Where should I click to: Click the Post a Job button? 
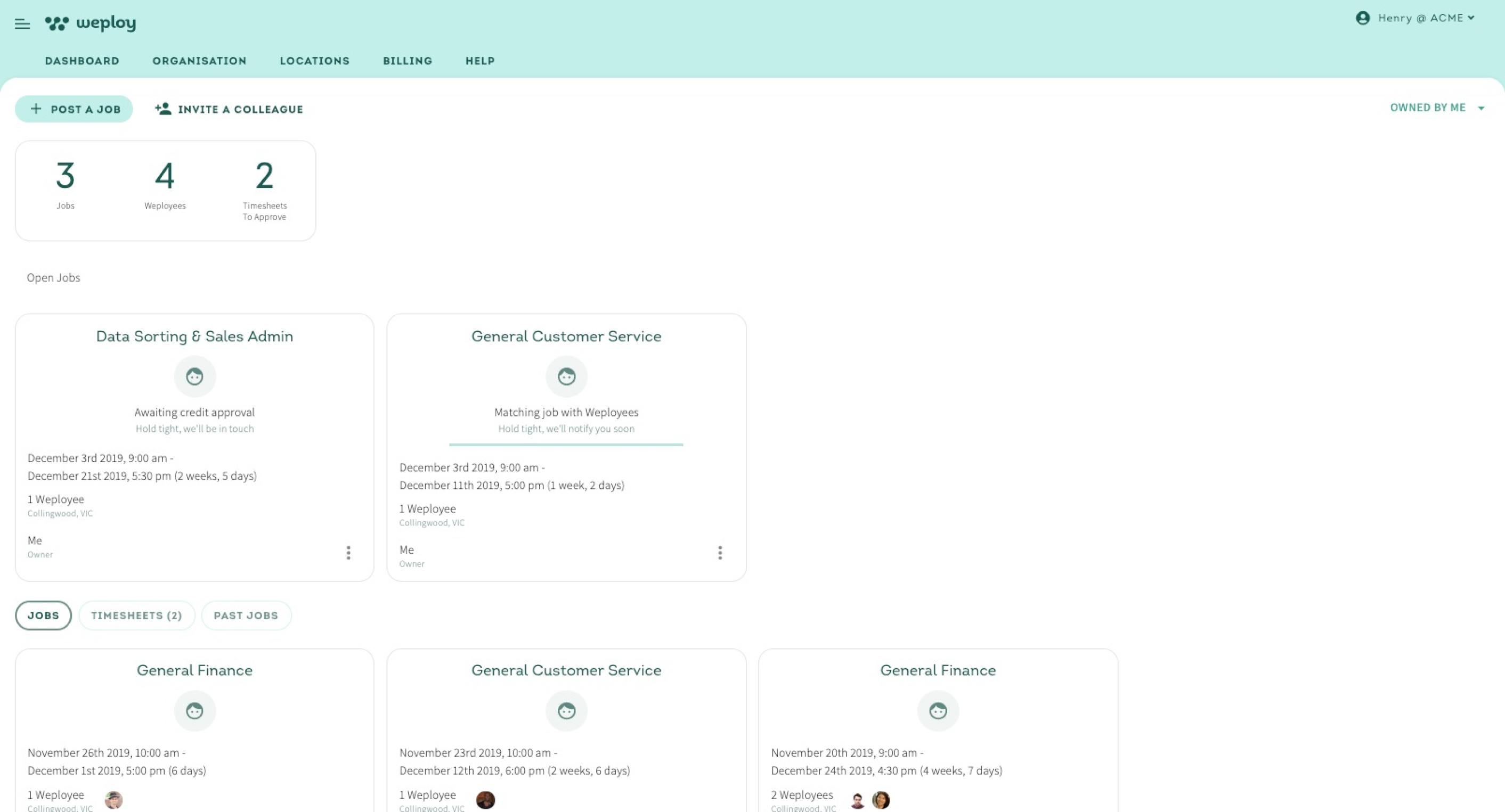coord(74,109)
